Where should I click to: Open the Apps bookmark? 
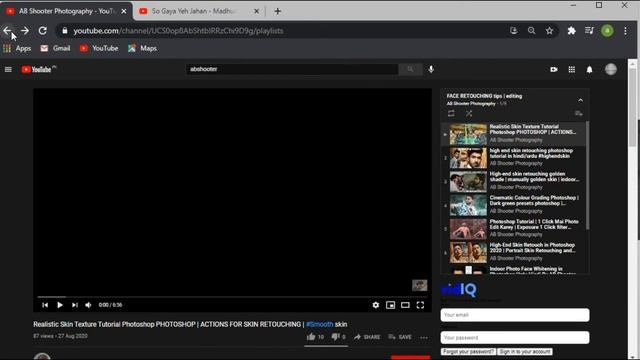click(x=17, y=48)
